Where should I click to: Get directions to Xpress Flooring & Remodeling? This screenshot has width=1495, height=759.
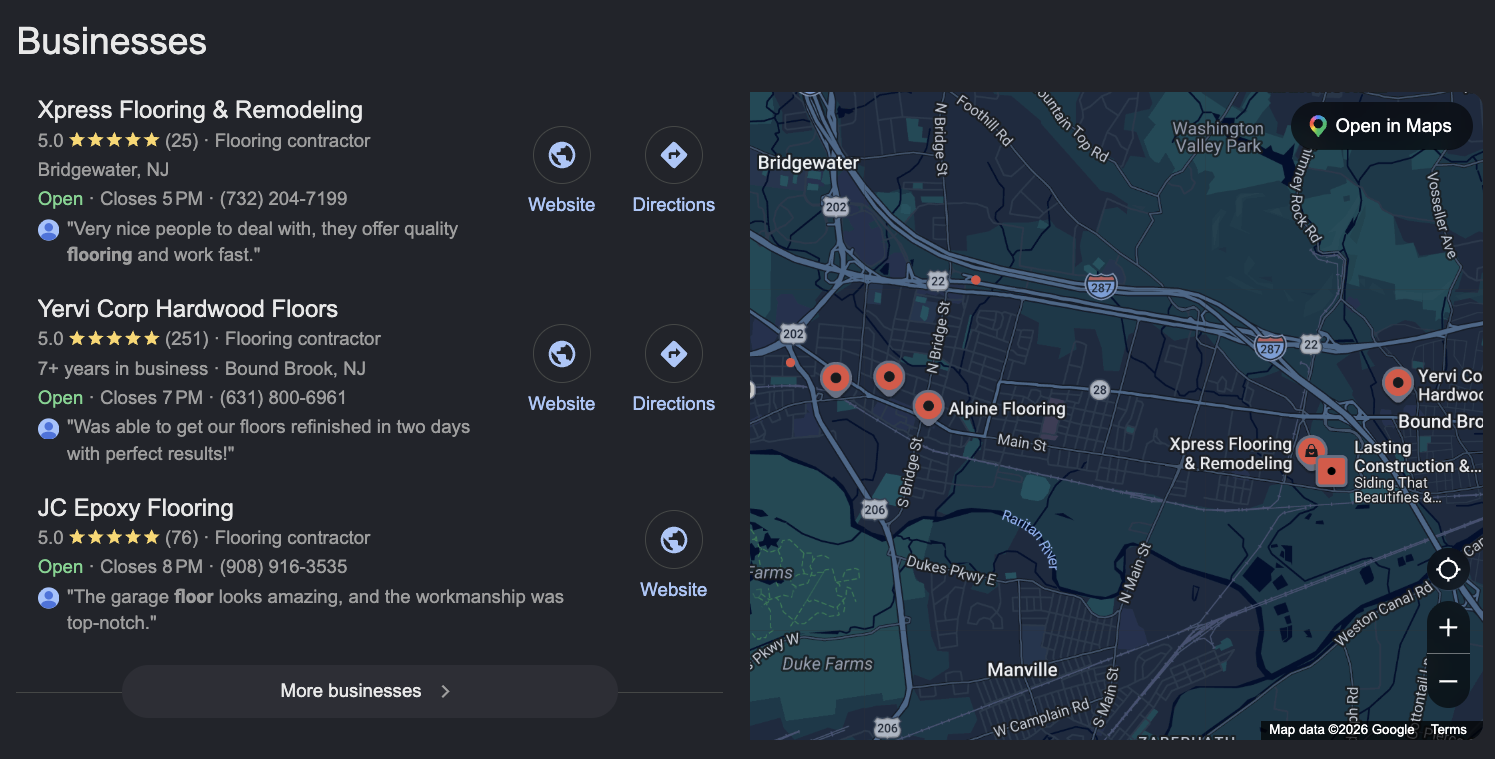pos(674,156)
